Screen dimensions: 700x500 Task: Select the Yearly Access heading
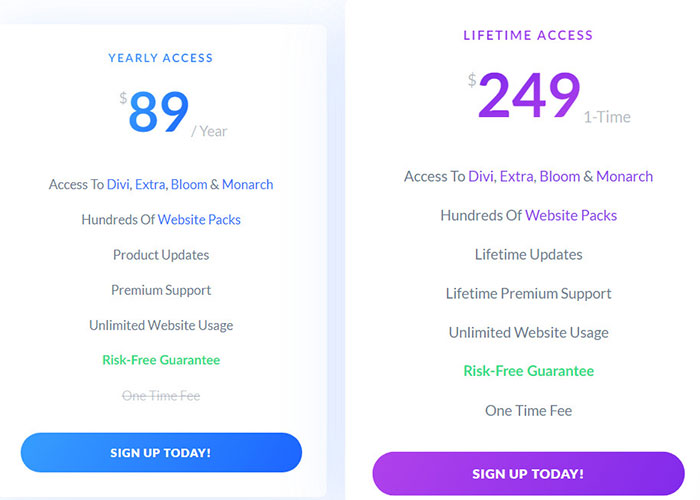161,58
